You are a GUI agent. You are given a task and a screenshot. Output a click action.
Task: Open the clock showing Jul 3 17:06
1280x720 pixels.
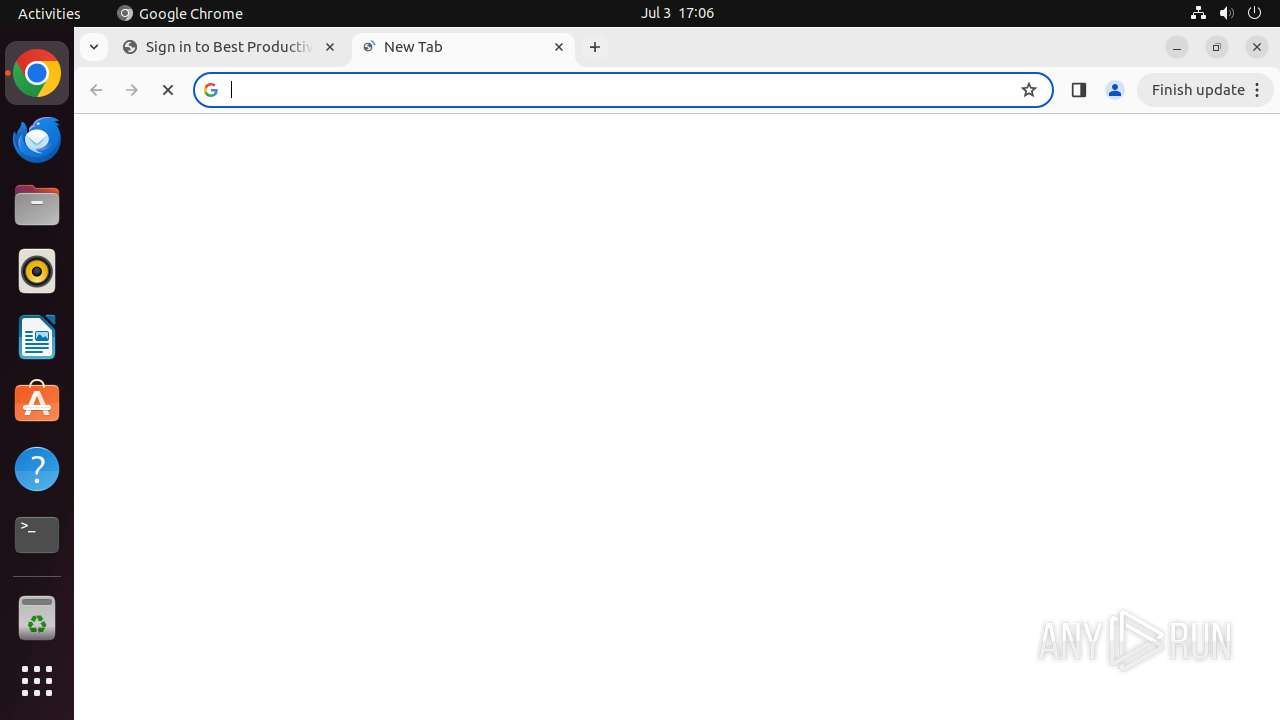click(677, 13)
